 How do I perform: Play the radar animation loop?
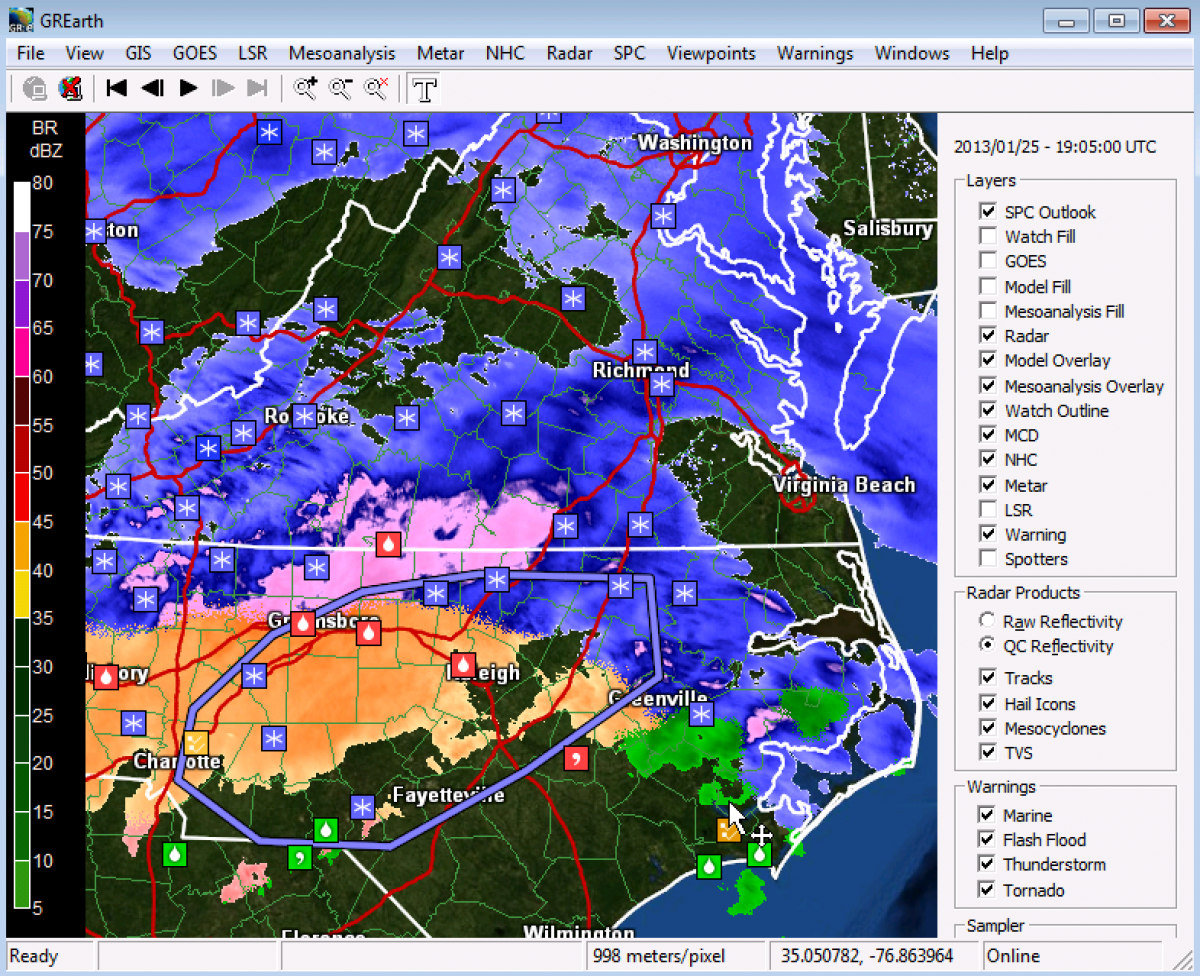pyautogui.click(x=188, y=88)
